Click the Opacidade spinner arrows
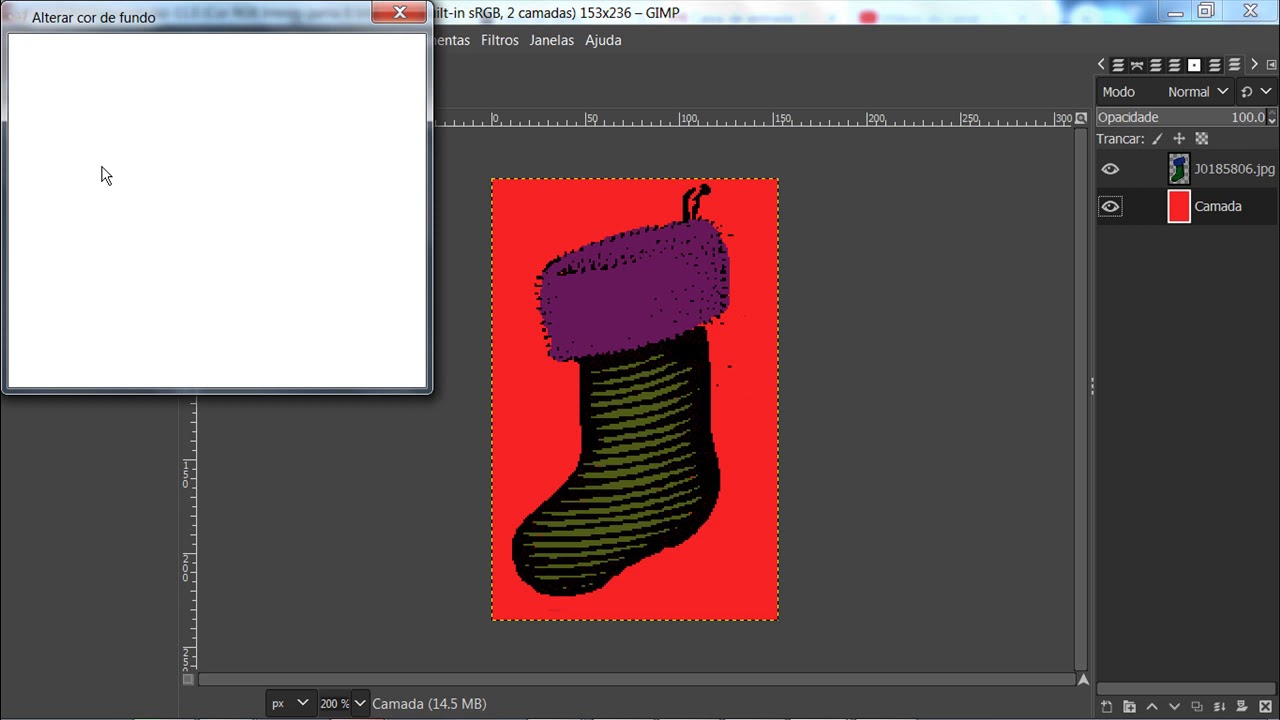The image size is (1280, 720). pos(1270,117)
